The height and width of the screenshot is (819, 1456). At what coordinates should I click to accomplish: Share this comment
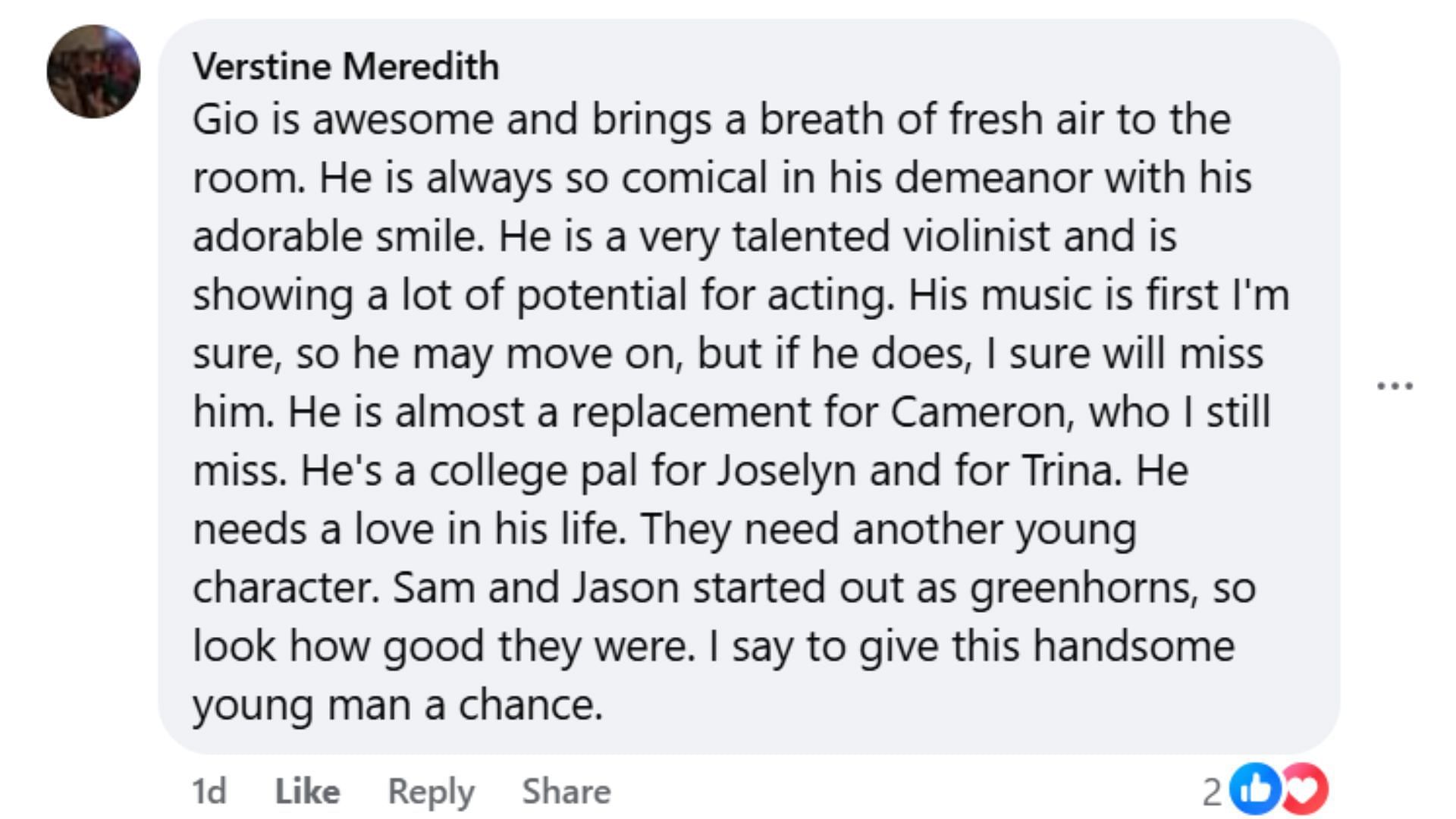[x=566, y=791]
